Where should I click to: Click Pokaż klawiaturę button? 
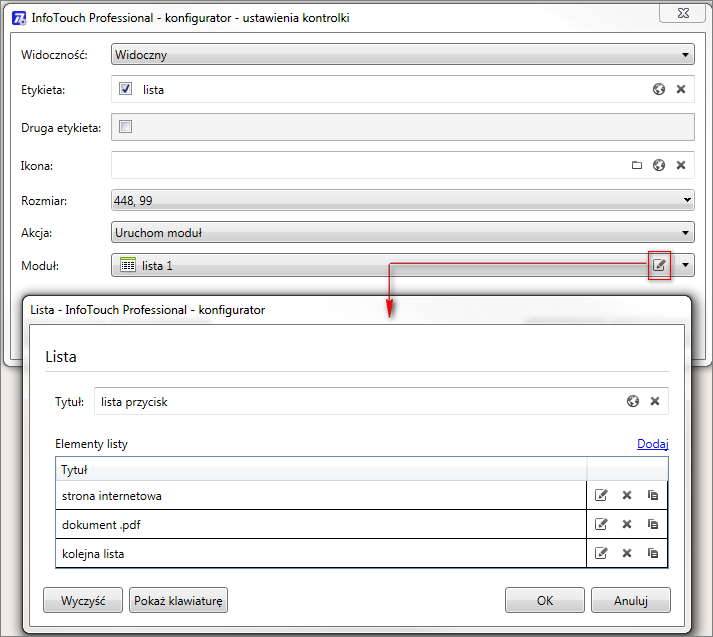[x=178, y=600]
